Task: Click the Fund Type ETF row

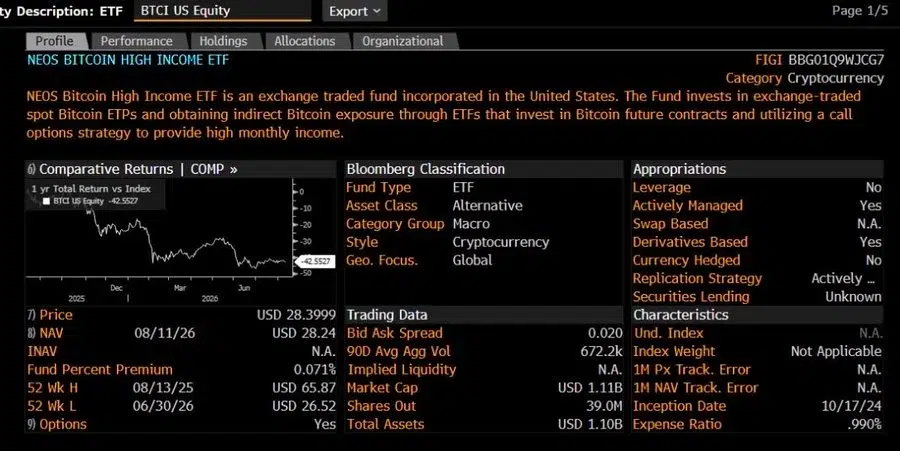Action: point(483,187)
